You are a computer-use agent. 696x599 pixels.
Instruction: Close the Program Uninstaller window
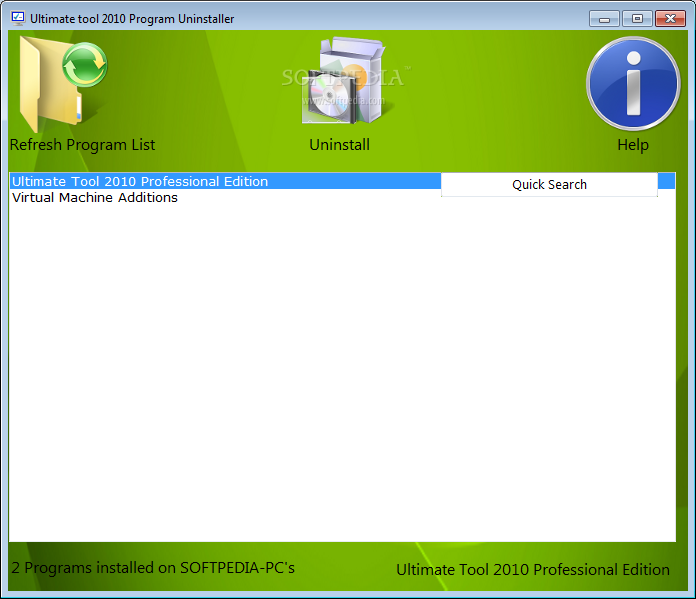[670, 19]
